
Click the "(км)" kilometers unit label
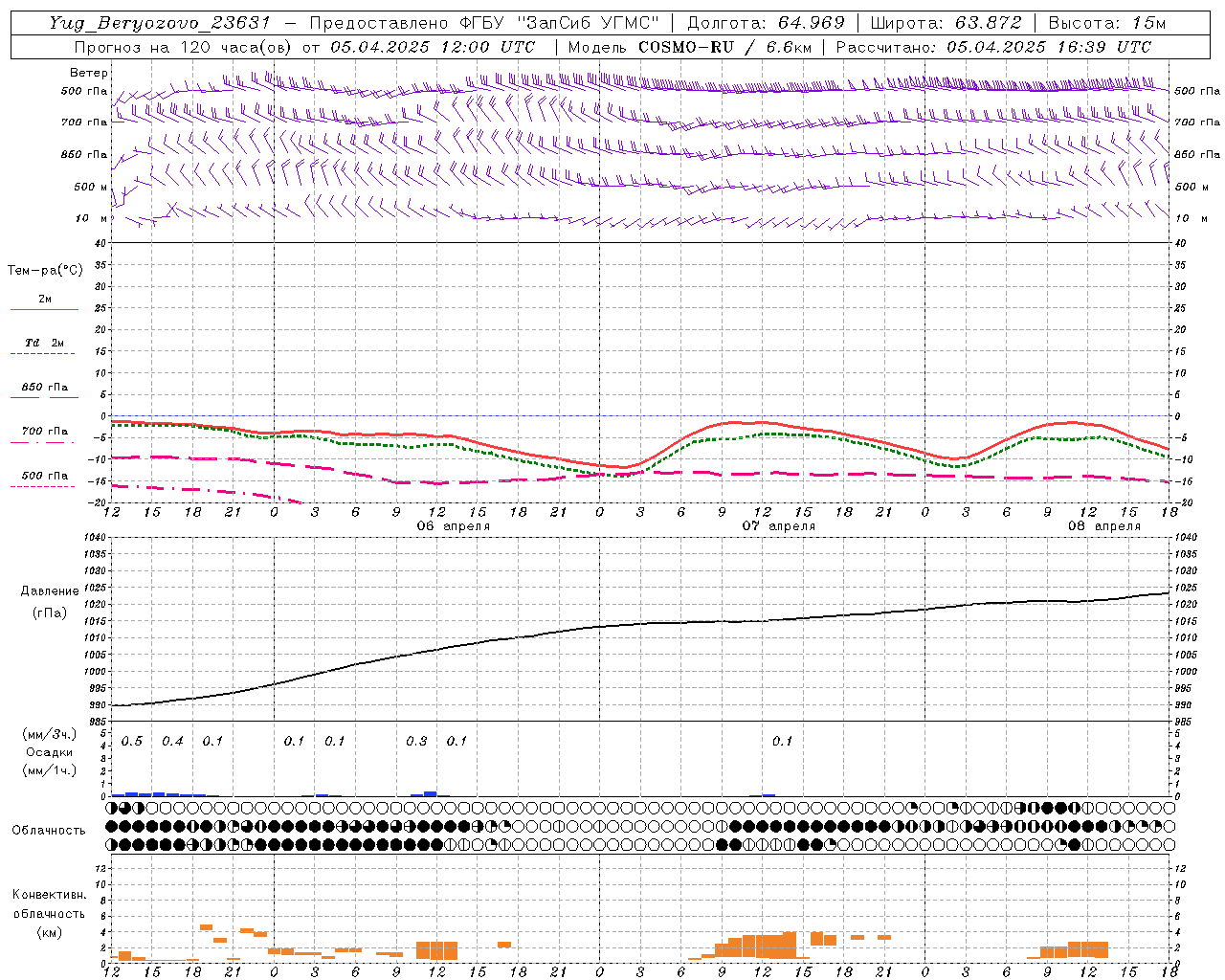[x=49, y=932]
